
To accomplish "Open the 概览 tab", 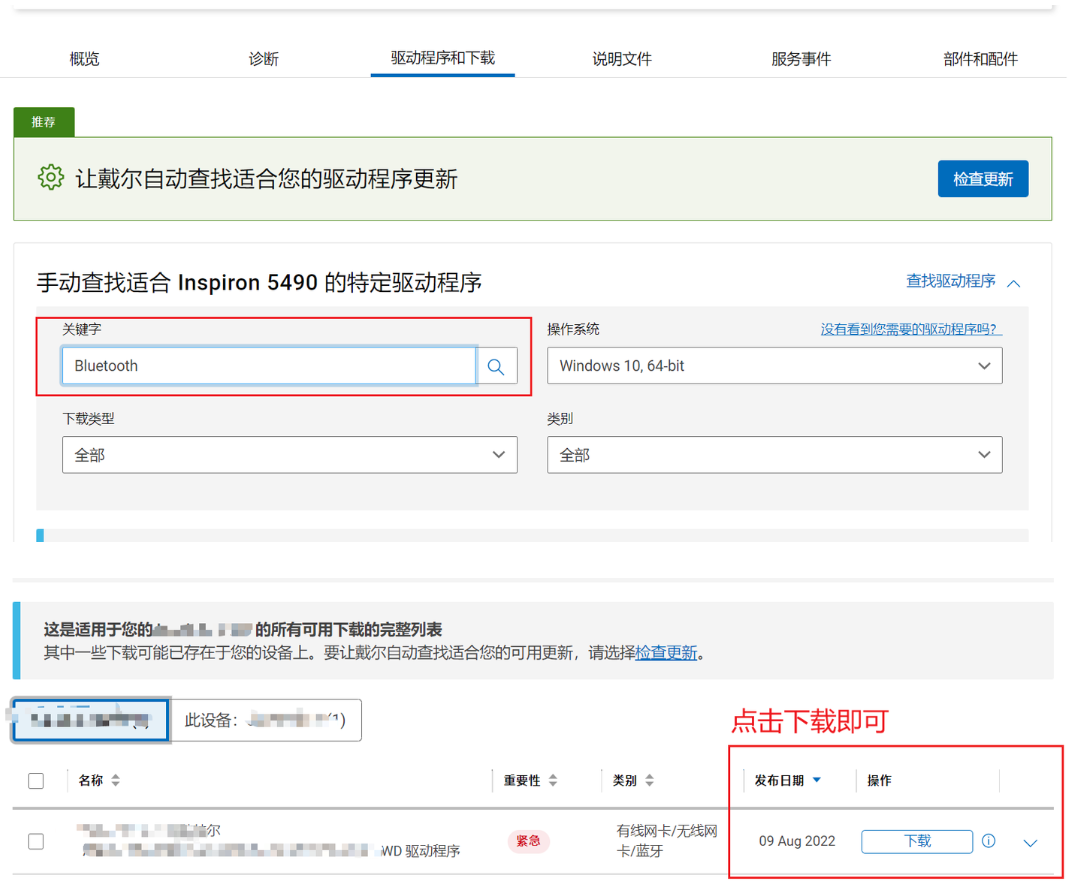I will (x=84, y=59).
